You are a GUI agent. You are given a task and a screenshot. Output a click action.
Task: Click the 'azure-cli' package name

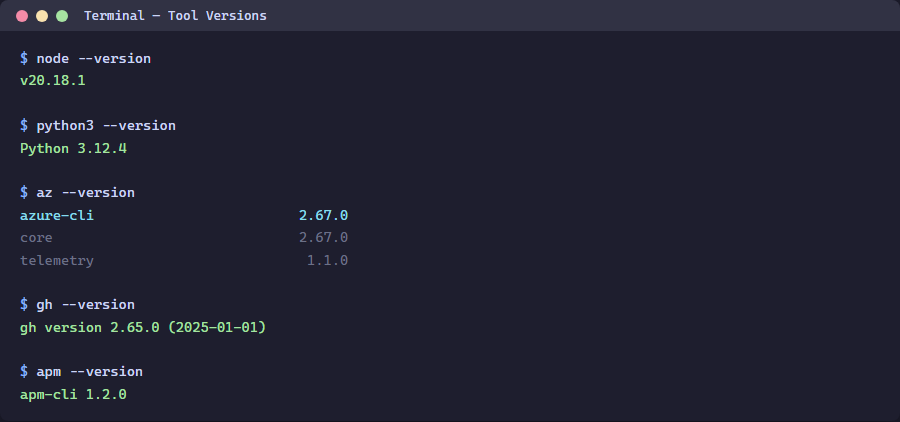tap(57, 215)
